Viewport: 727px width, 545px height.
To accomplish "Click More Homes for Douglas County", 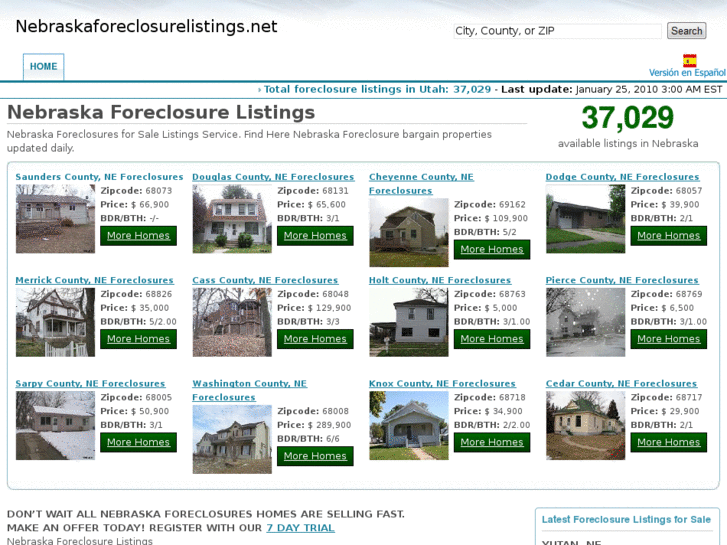I will coord(315,236).
